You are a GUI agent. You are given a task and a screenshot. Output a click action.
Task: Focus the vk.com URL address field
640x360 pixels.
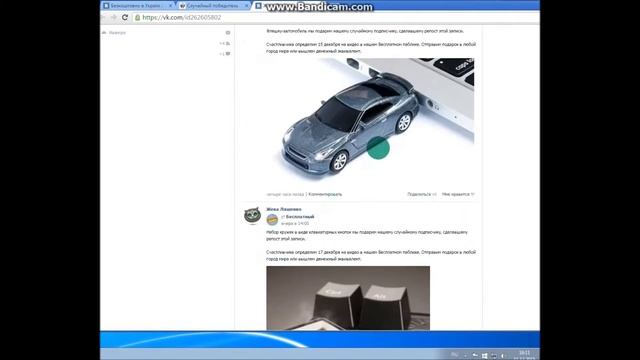coord(335,18)
